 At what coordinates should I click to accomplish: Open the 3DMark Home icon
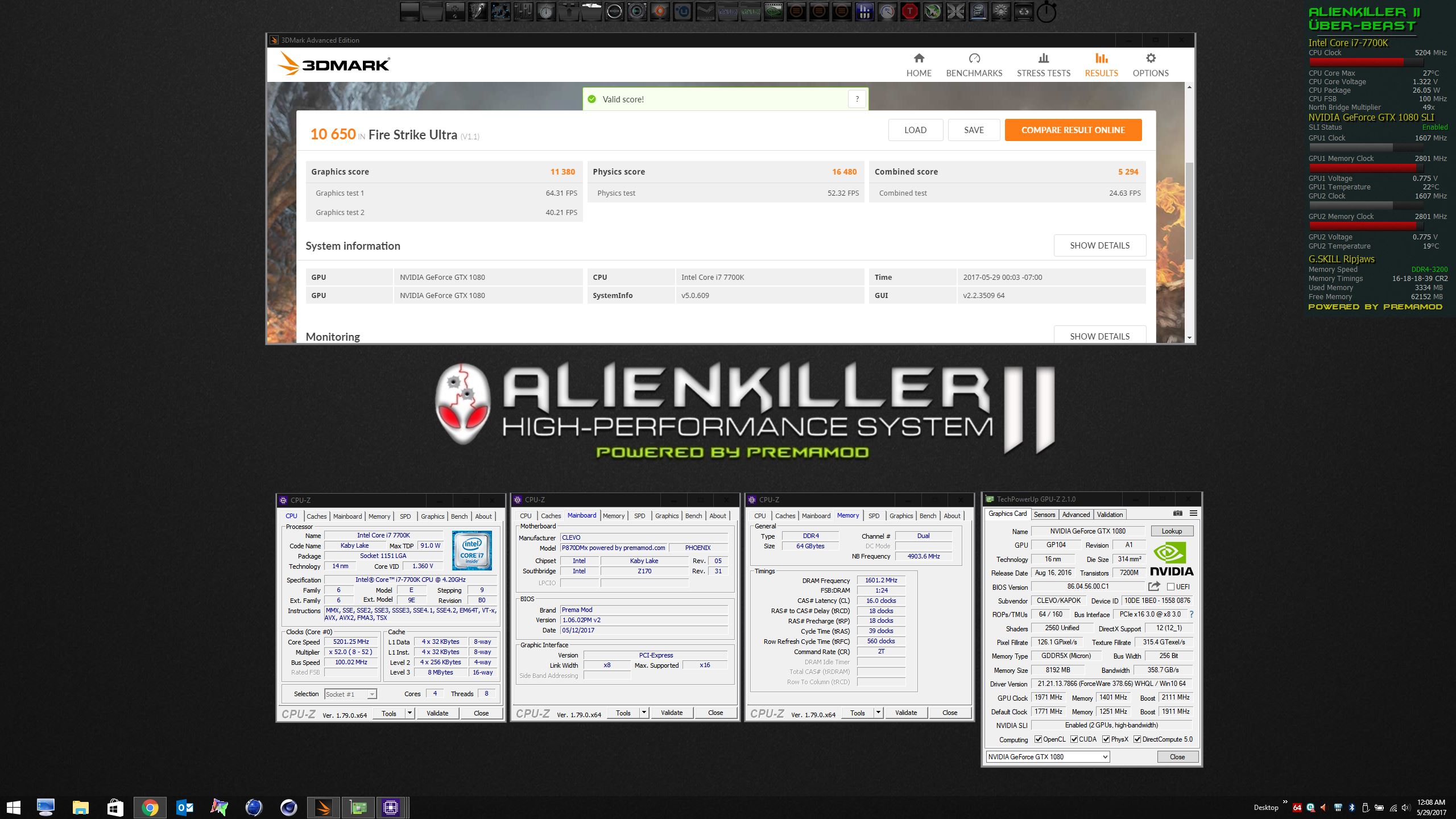pyautogui.click(x=919, y=59)
